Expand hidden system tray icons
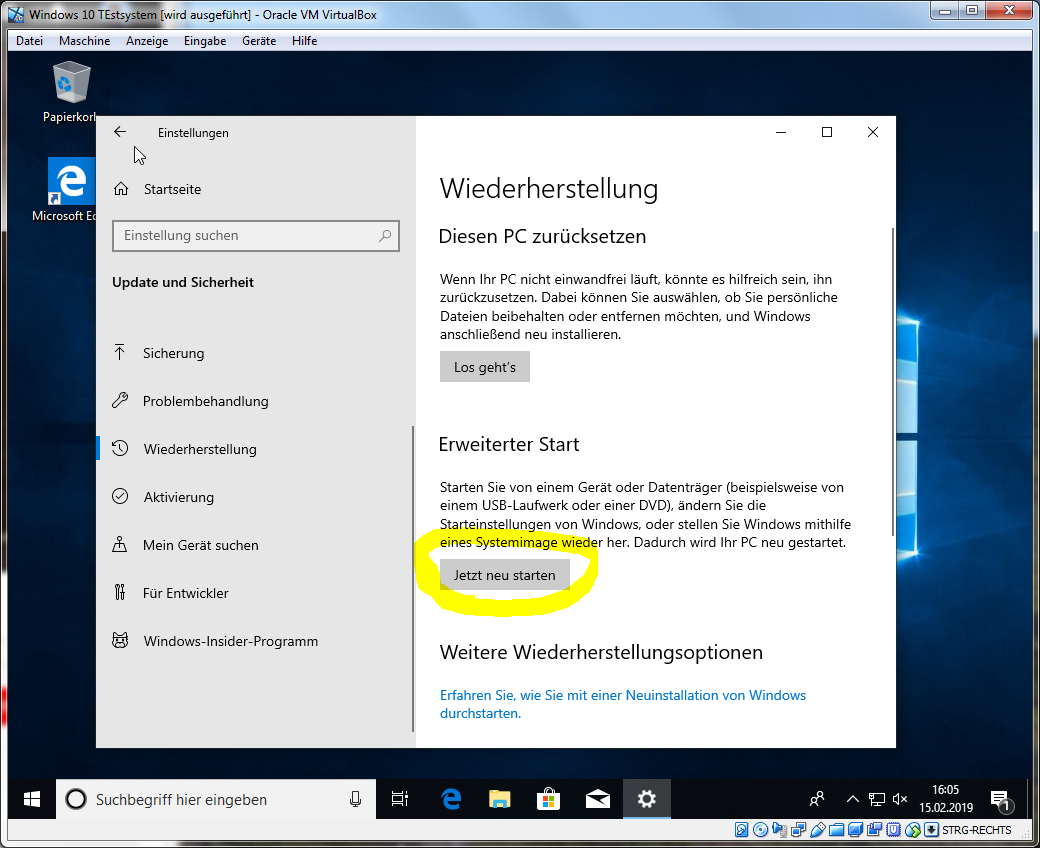This screenshot has width=1040, height=848. pos(852,799)
